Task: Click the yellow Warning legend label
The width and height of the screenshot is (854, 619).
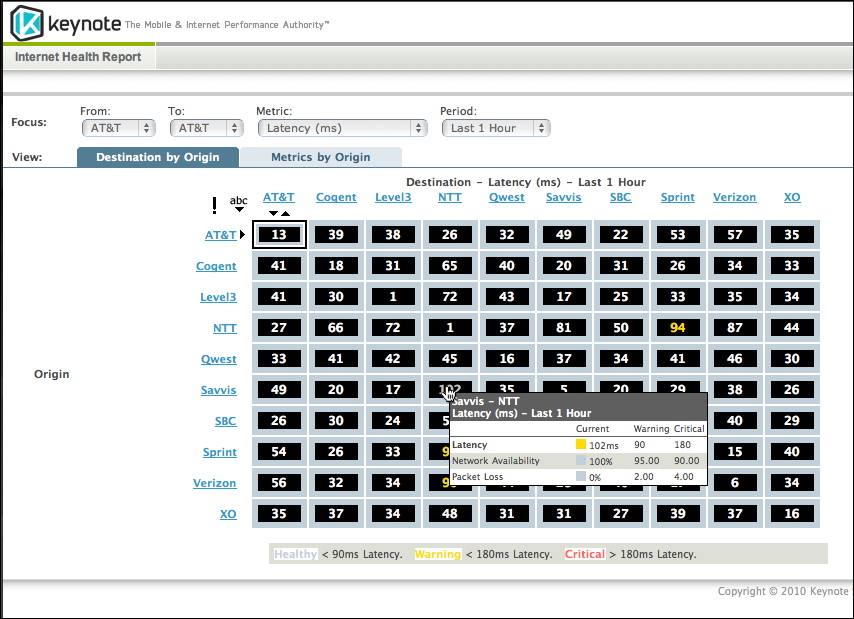Action: pos(438,554)
